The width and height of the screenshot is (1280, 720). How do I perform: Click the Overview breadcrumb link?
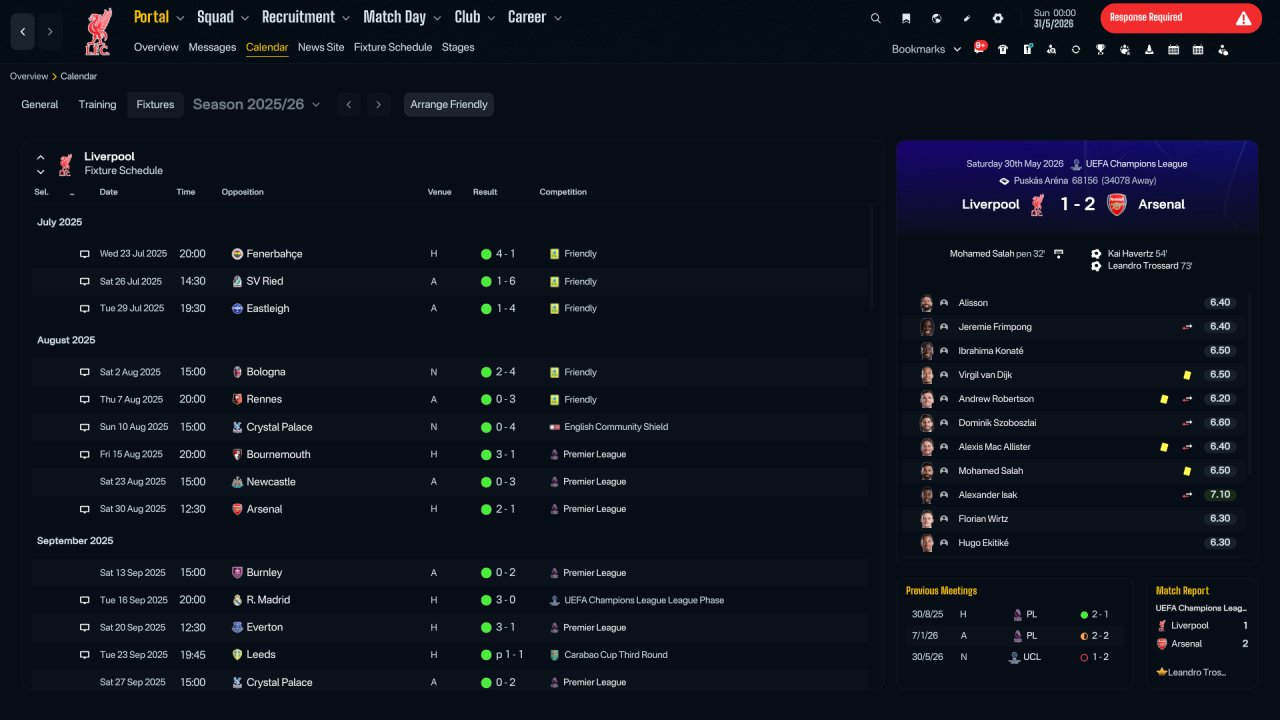[x=29, y=76]
